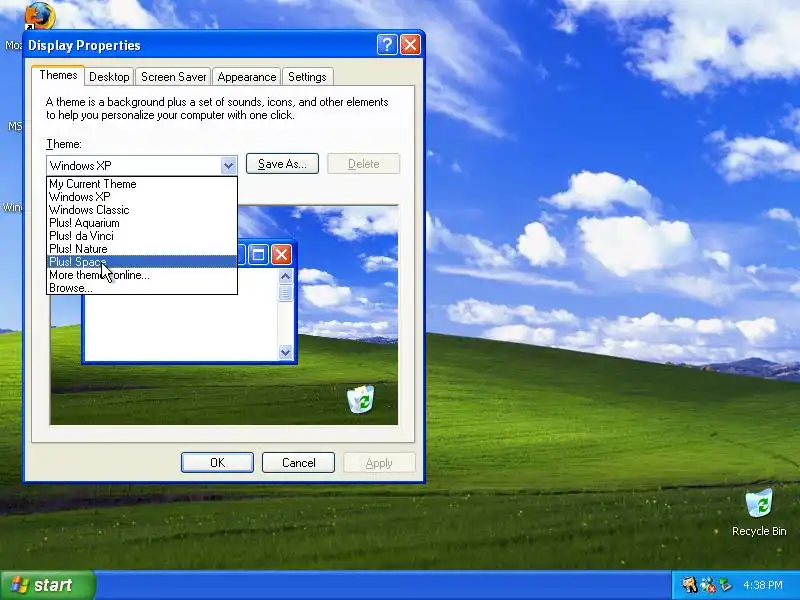Click the Save As... button
This screenshot has height=600, width=800.
click(282, 164)
